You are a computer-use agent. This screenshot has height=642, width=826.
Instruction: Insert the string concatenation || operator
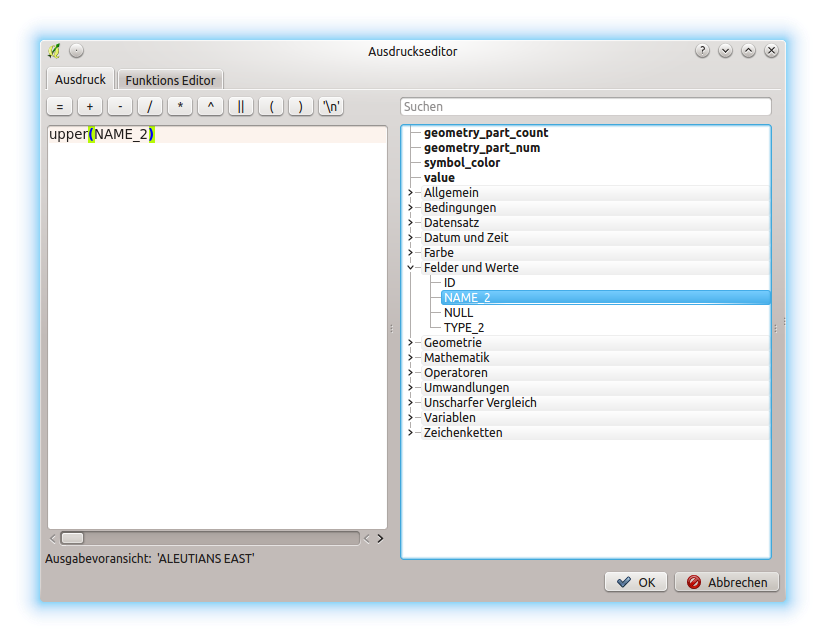pyautogui.click(x=241, y=106)
